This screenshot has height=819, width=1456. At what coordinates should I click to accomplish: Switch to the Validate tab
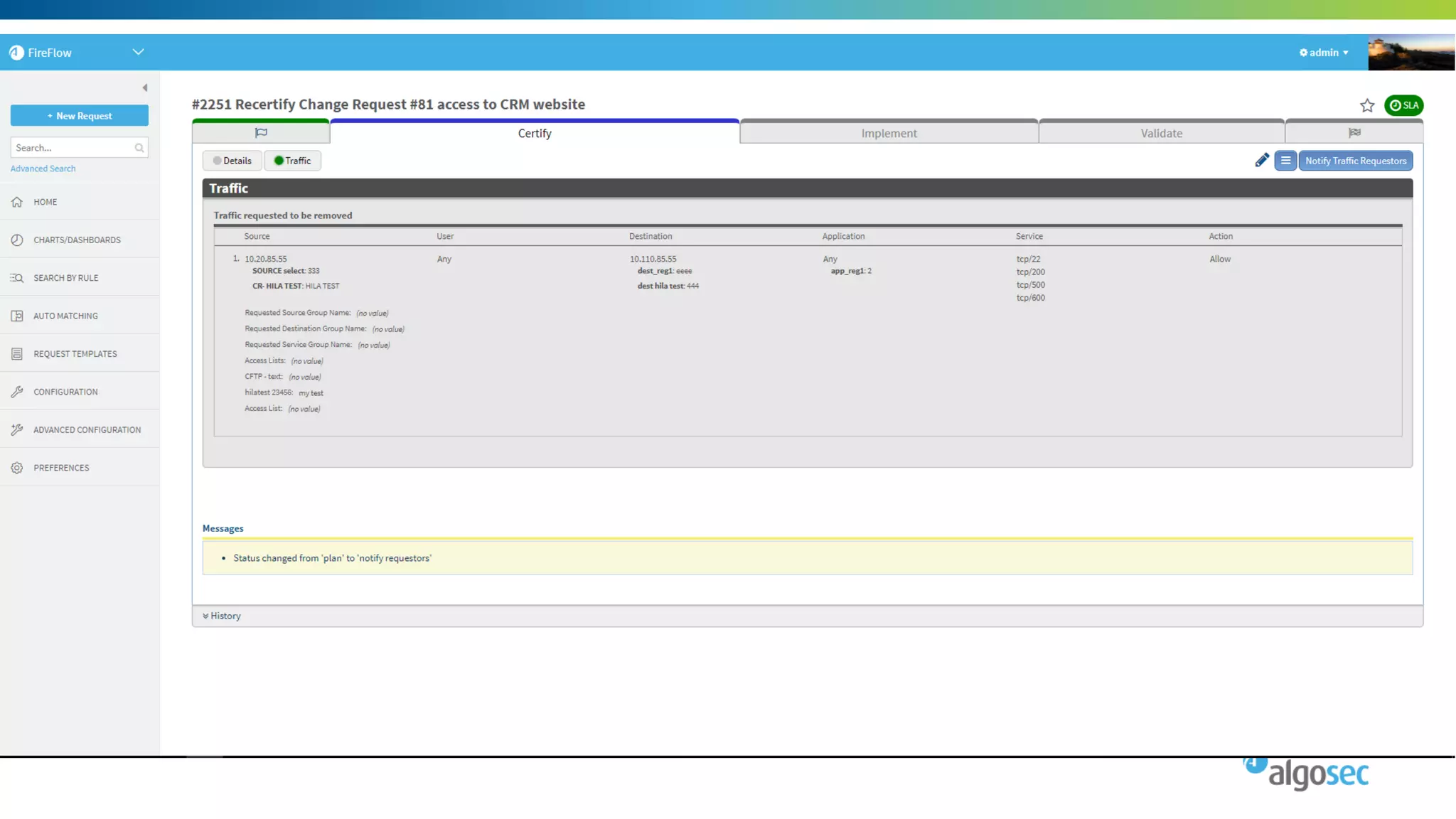click(x=1161, y=133)
